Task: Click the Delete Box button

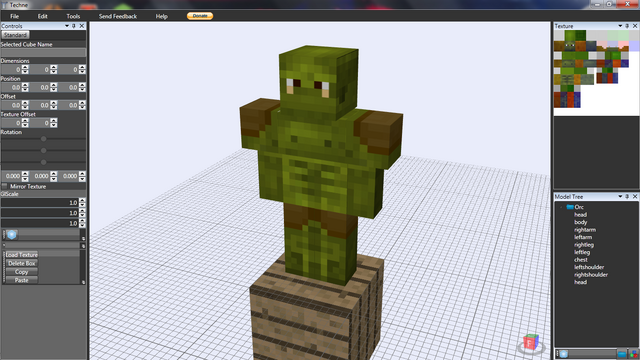Action: click(22, 263)
